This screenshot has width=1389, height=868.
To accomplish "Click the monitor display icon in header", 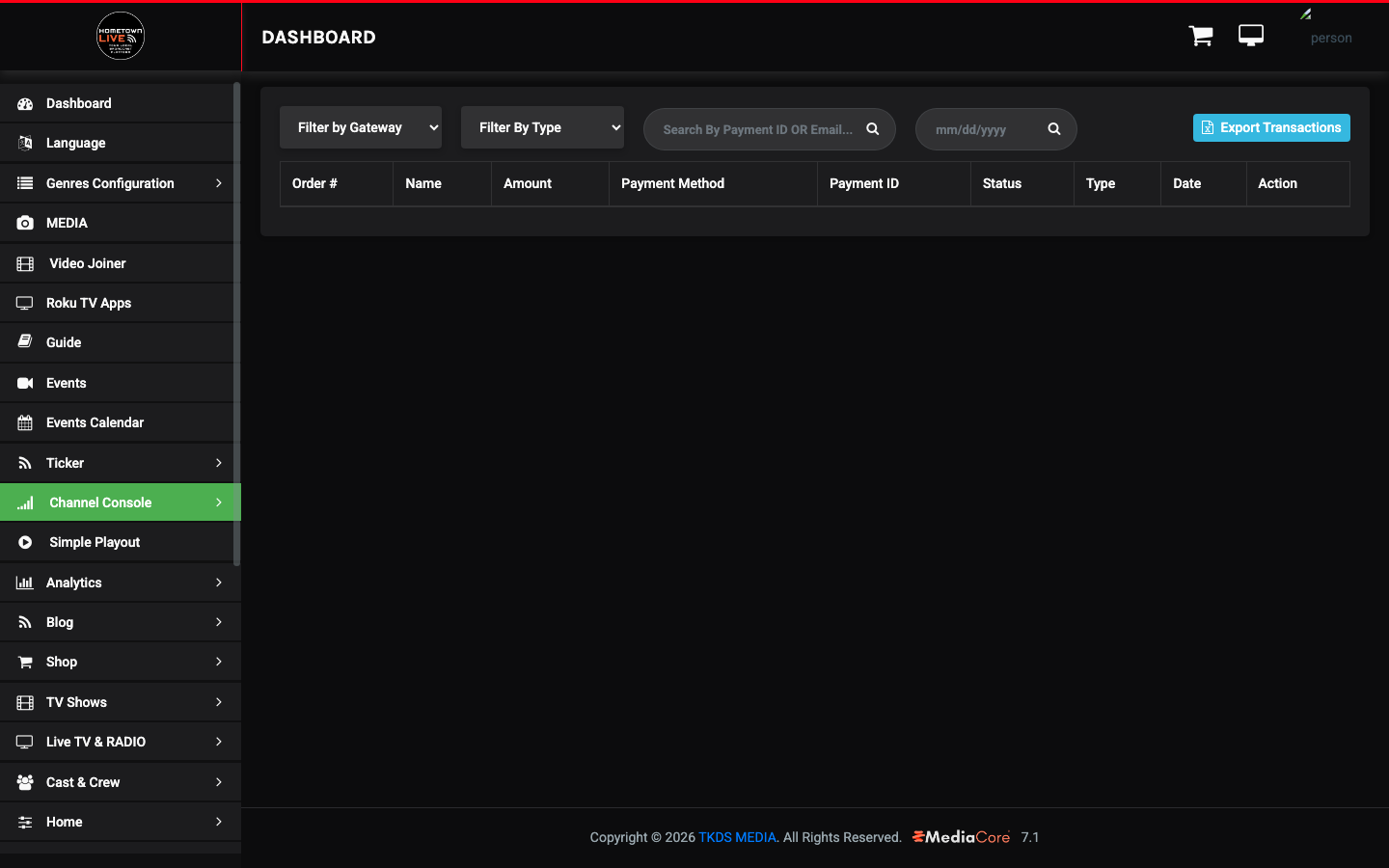I will click(x=1251, y=36).
